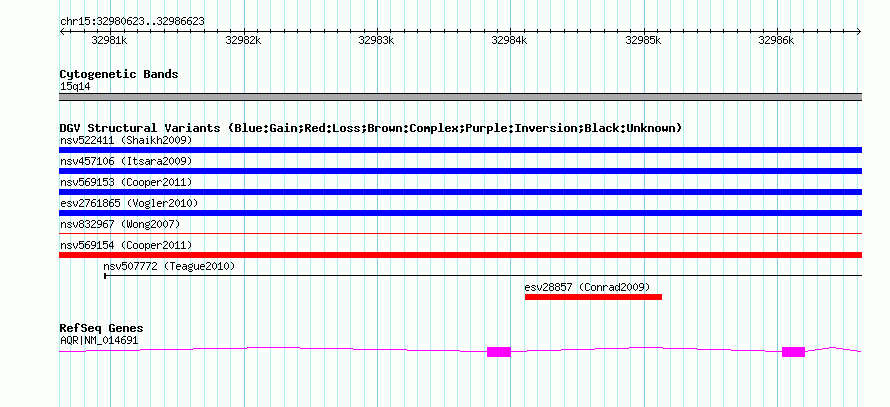Click the nsv457106 (Itsara2009) label

126,161
